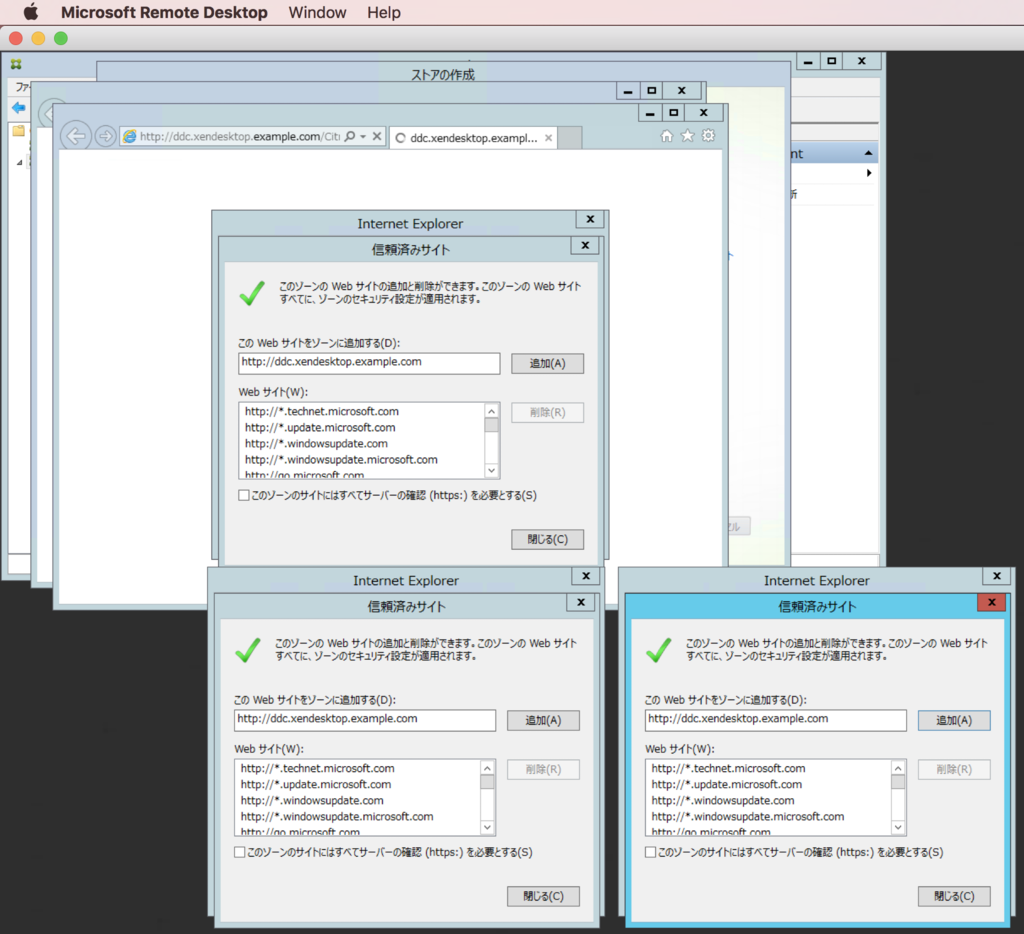Click the search magnifier in the IE address bar
Image resolution: width=1024 pixels, height=934 pixels.
(x=350, y=136)
